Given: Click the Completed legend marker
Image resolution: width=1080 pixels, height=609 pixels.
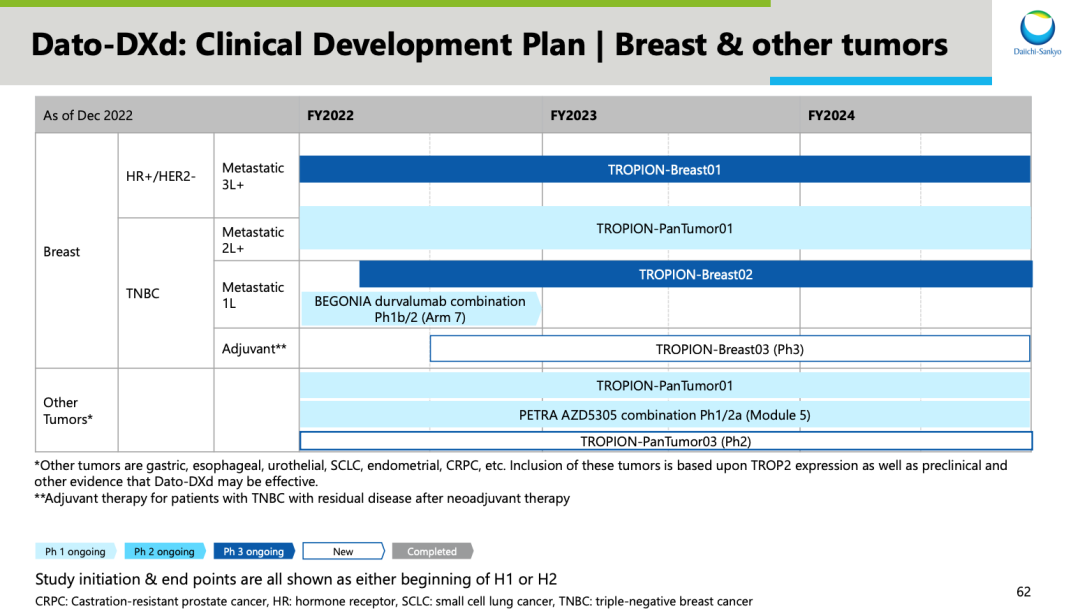Looking at the screenshot, I should click(433, 551).
